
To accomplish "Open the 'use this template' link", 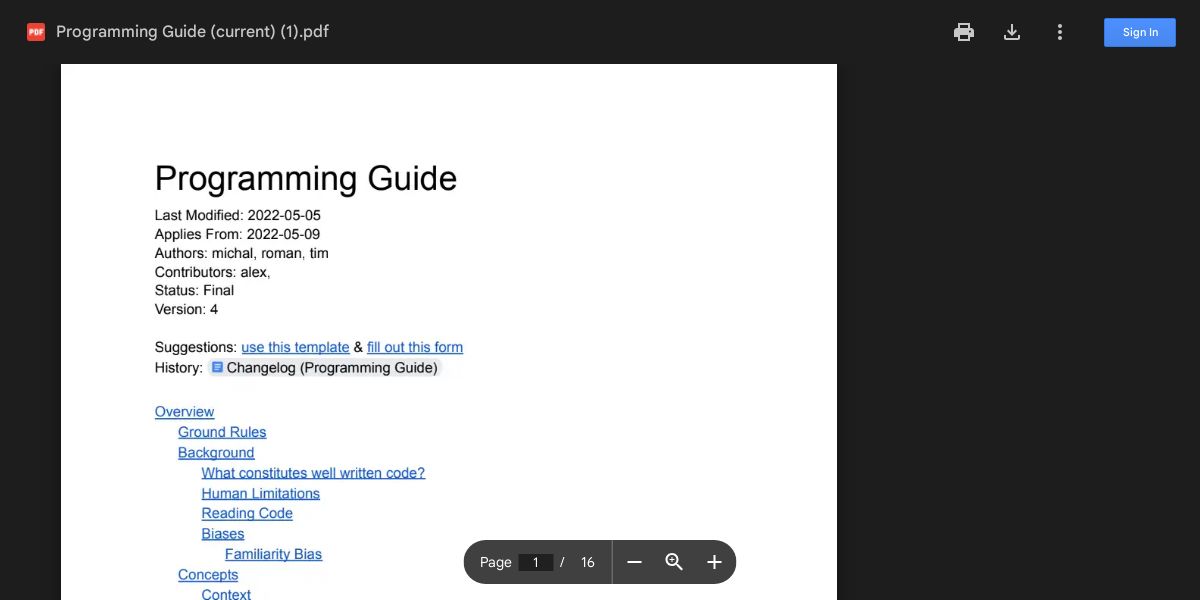I will [295, 347].
